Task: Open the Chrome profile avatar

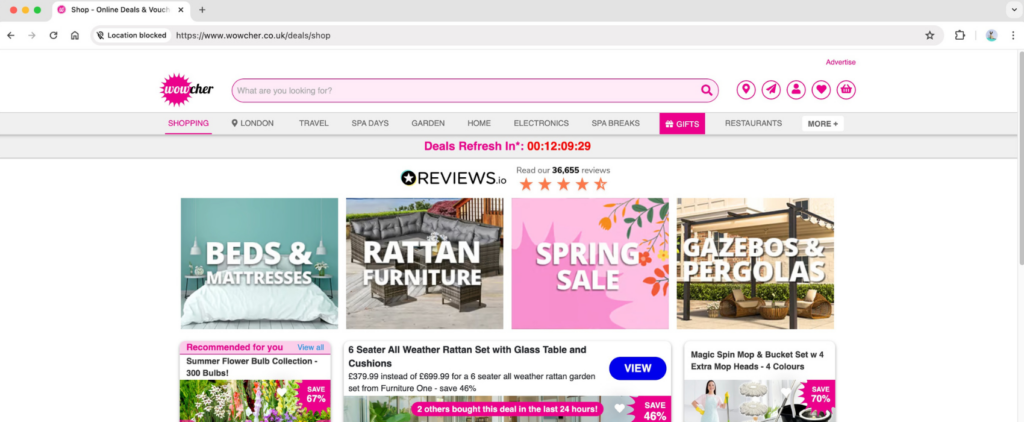Action: point(991,35)
